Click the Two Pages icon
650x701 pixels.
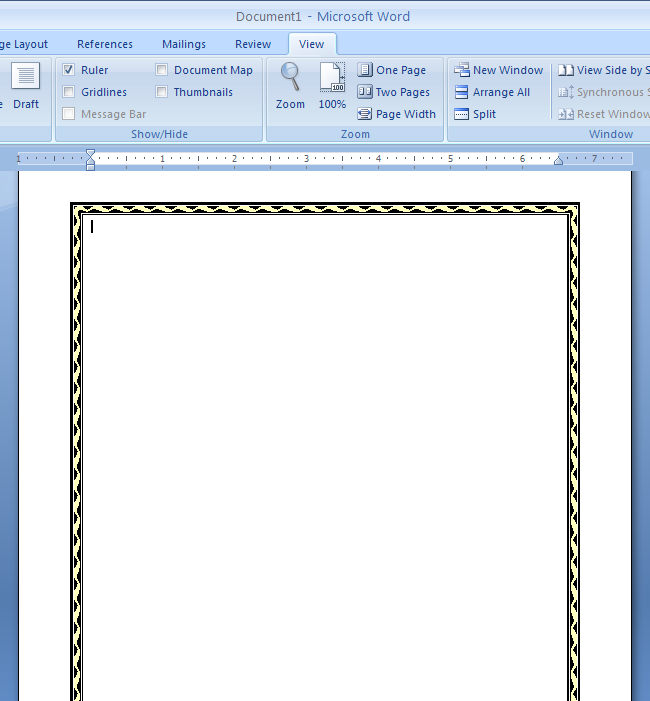tap(365, 92)
